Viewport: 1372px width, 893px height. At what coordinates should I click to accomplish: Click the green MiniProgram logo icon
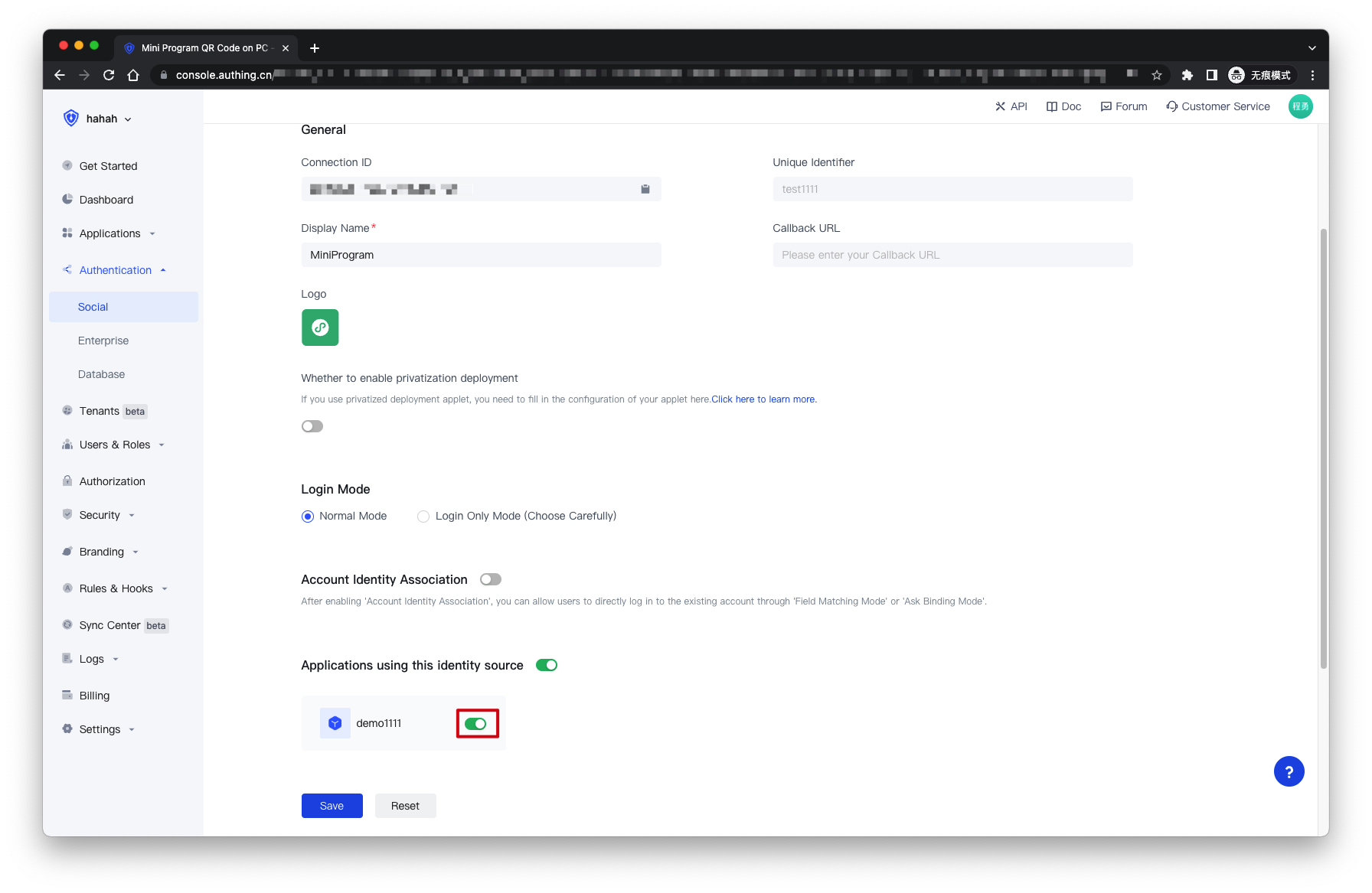click(x=320, y=328)
